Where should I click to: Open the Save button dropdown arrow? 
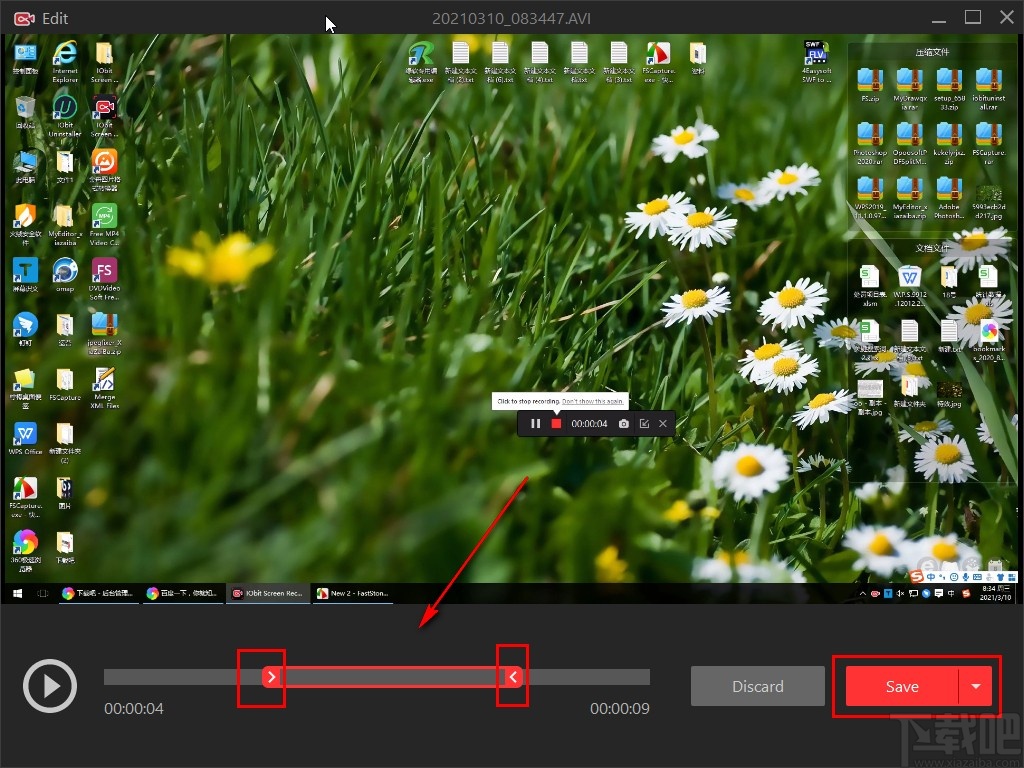tap(976, 686)
